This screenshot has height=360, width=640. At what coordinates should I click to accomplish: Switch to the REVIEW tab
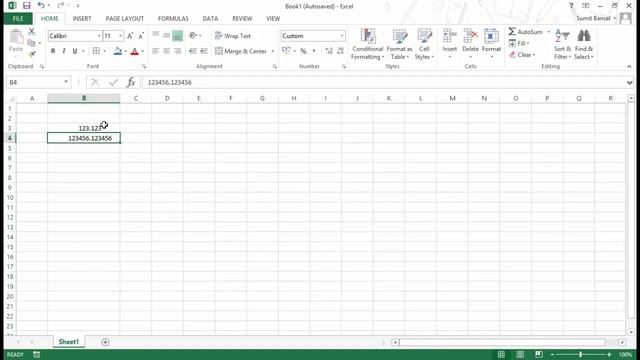click(242, 18)
